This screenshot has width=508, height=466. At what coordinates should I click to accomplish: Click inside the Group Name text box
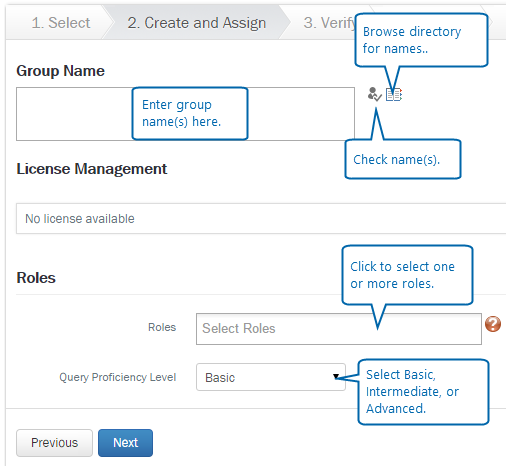(x=185, y=114)
